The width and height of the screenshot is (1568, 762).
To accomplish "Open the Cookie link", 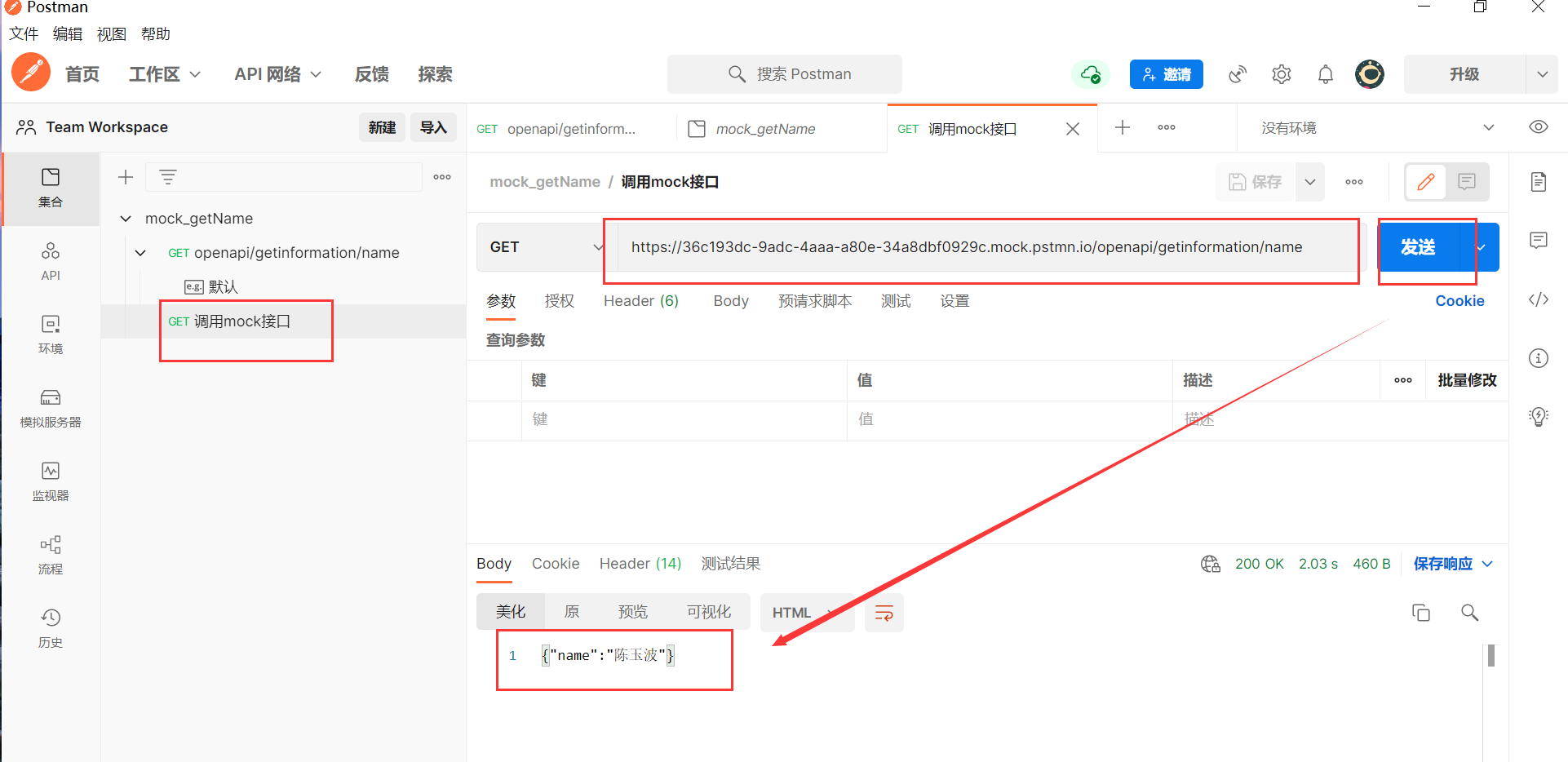I will click(1459, 301).
